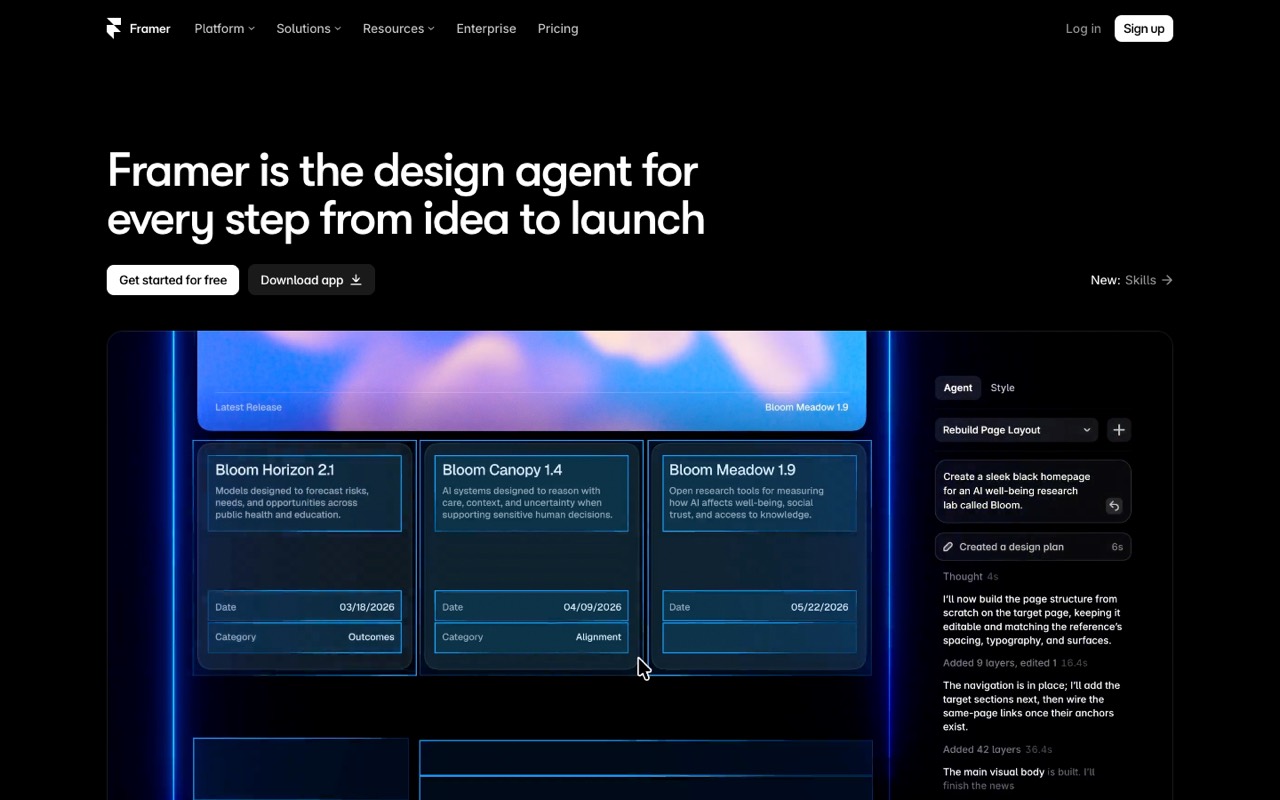Switch to the Style tab
This screenshot has width=1280, height=800.
click(x=1002, y=388)
